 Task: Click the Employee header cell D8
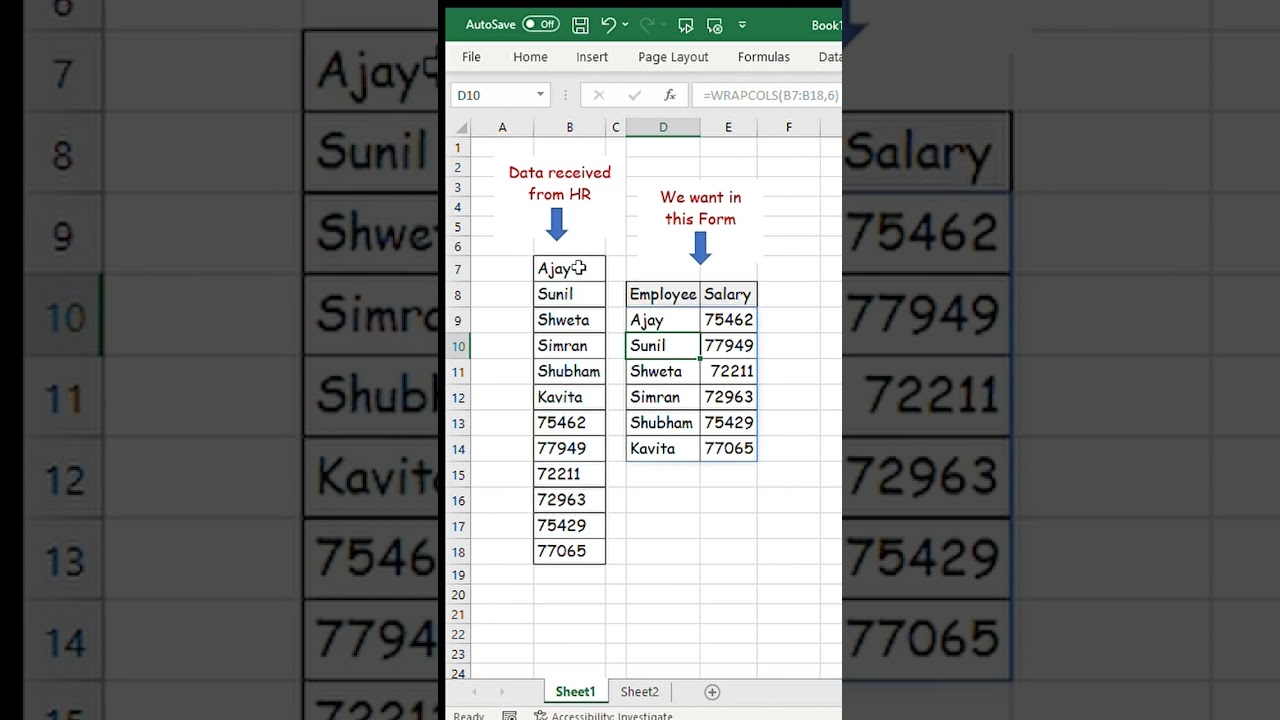pyautogui.click(x=663, y=295)
